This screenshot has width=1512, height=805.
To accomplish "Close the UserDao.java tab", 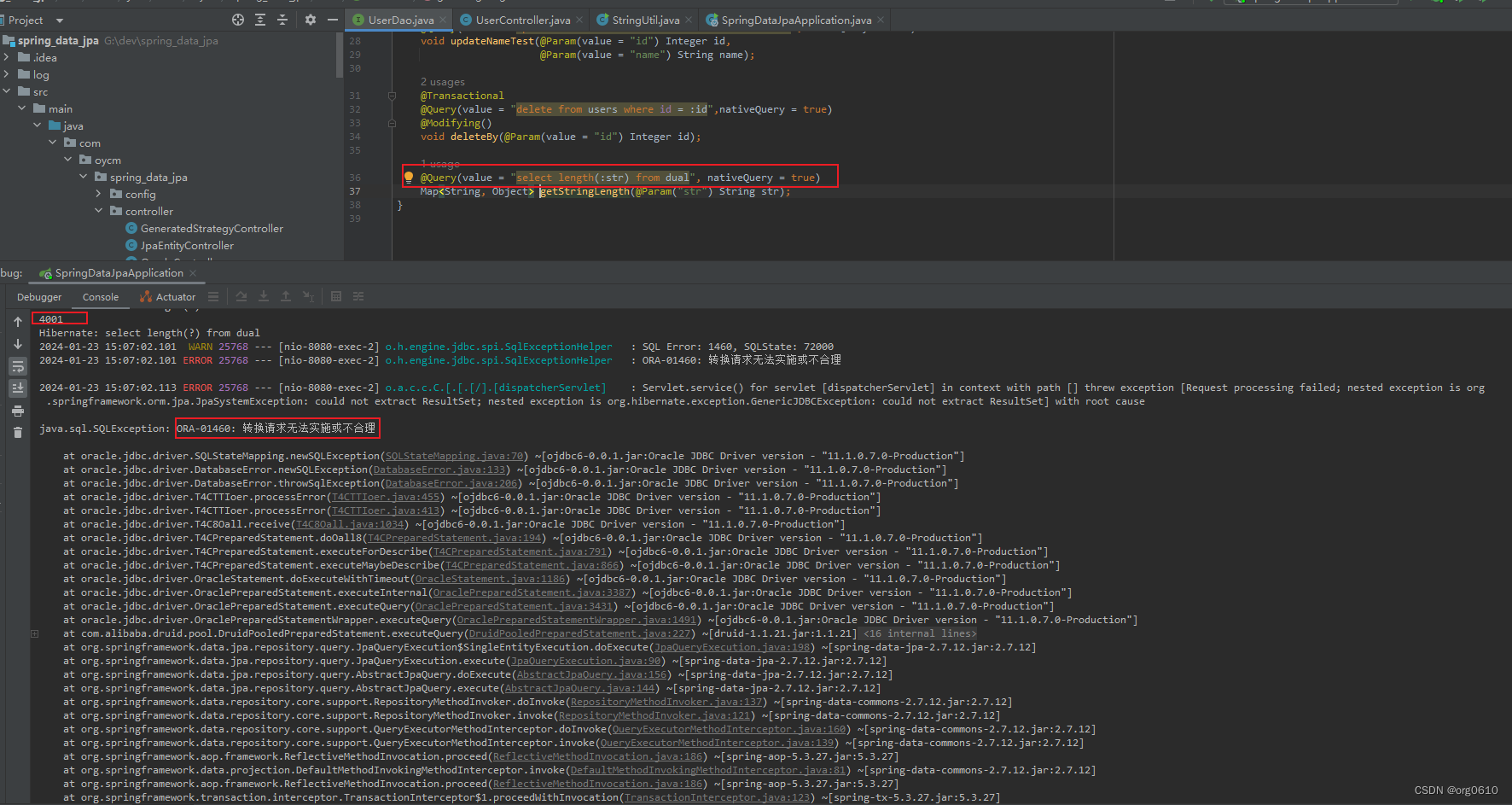I will coord(444,20).
